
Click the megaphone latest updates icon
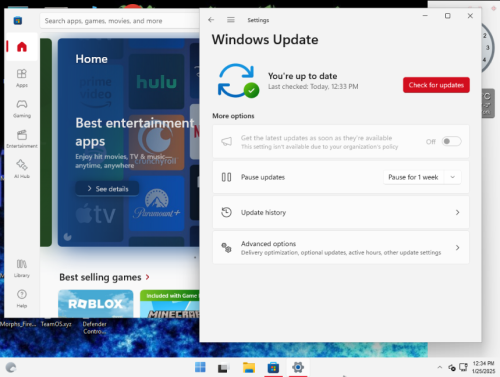coord(226,142)
